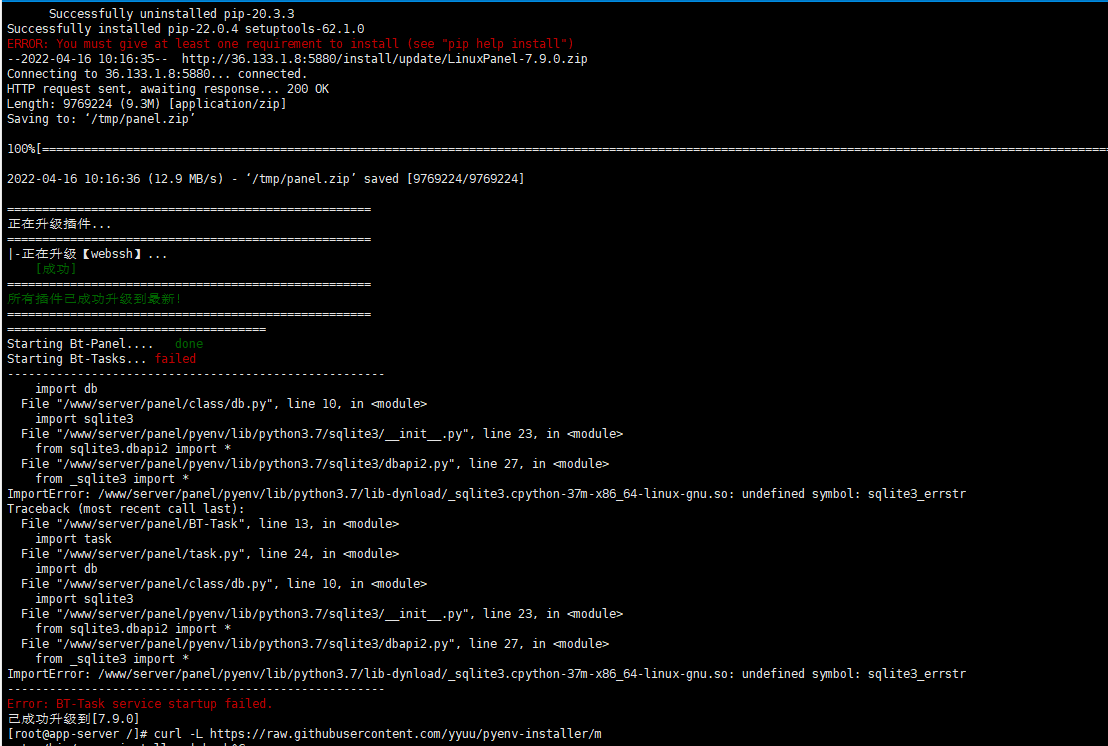
Task: Click the red 'failed' status after Bt-Tasks
Action: (x=175, y=359)
